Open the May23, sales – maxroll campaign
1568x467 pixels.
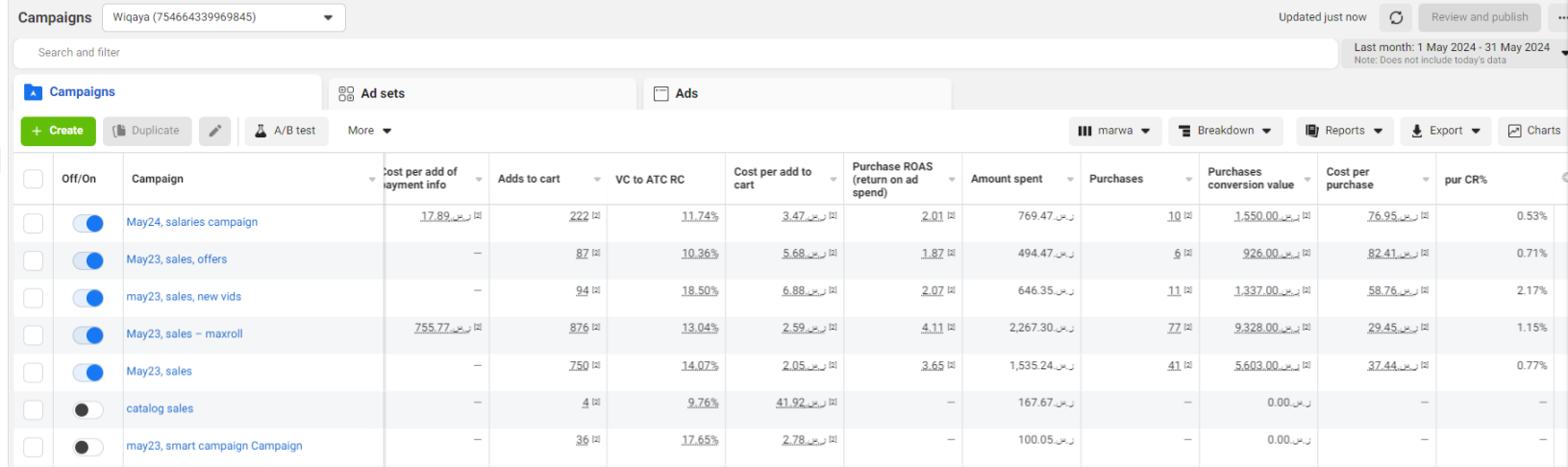click(185, 333)
